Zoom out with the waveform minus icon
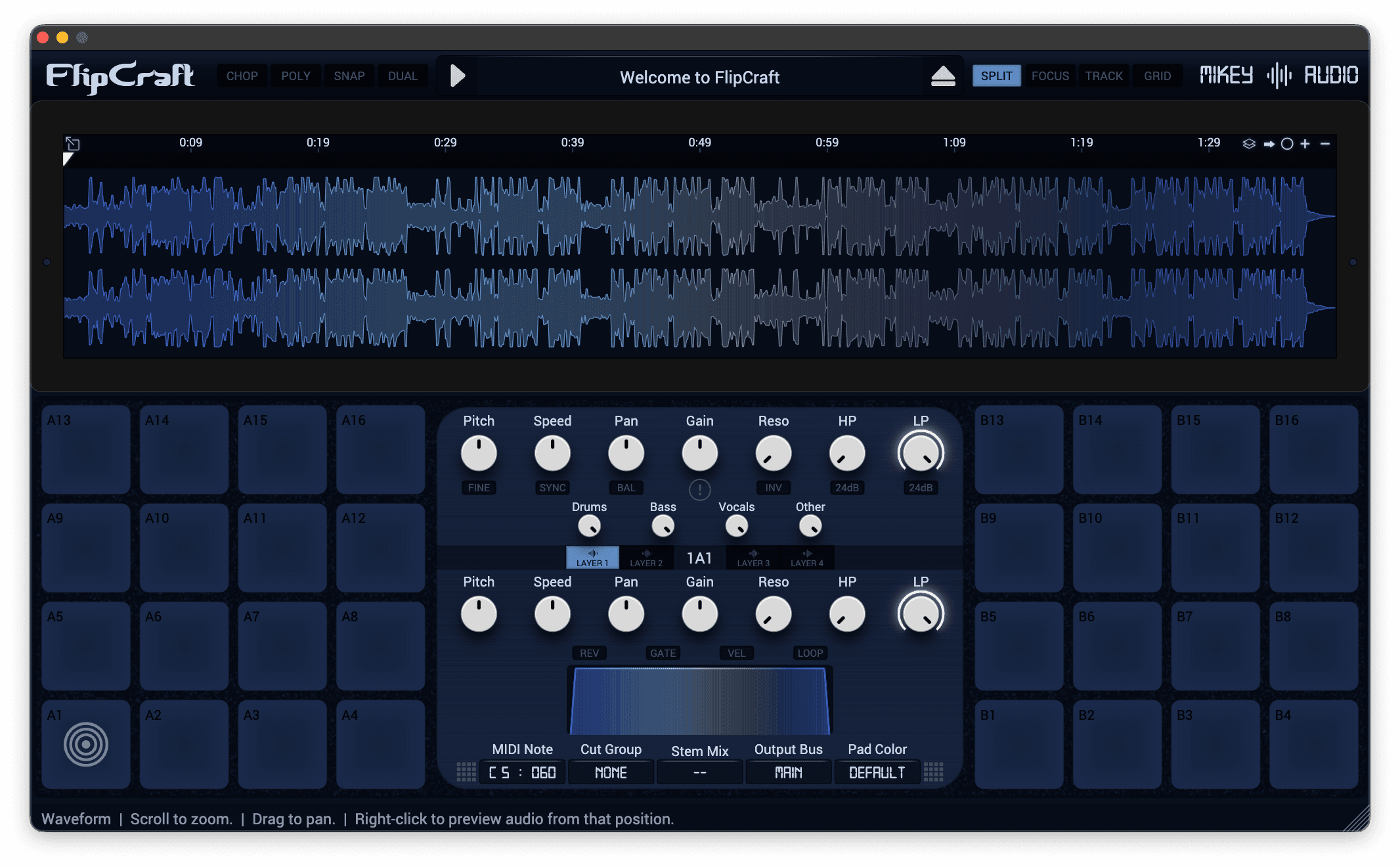Viewport: 1400px width, 867px height. point(1325,144)
